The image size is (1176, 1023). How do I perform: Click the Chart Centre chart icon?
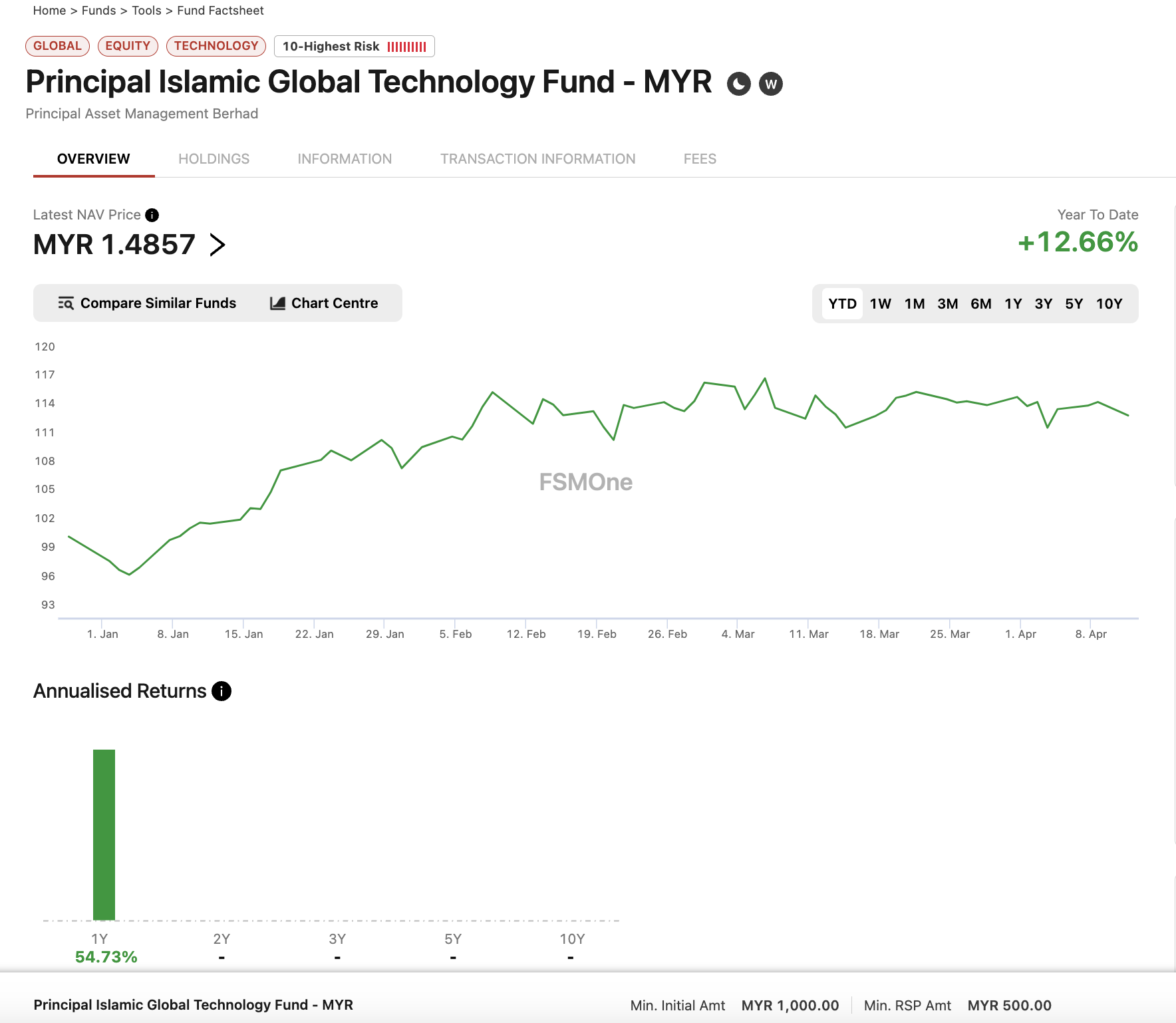pyautogui.click(x=277, y=303)
